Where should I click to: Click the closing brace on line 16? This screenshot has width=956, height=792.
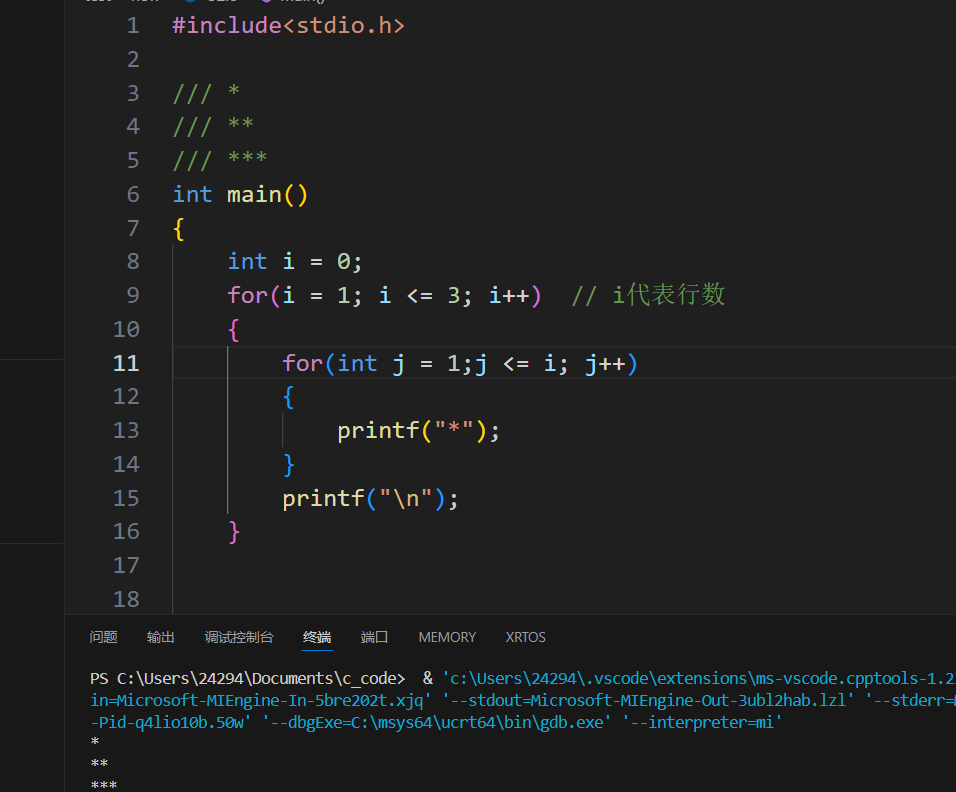(234, 532)
